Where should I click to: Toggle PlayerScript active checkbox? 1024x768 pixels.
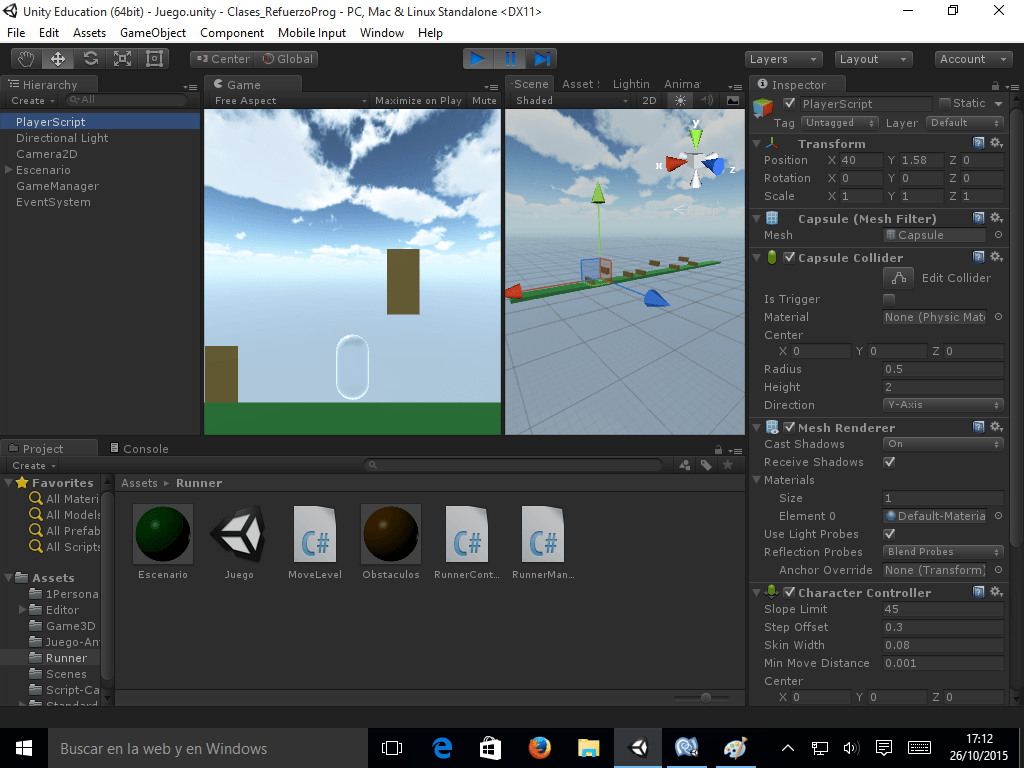pyautogui.click(x=789, y=103)
